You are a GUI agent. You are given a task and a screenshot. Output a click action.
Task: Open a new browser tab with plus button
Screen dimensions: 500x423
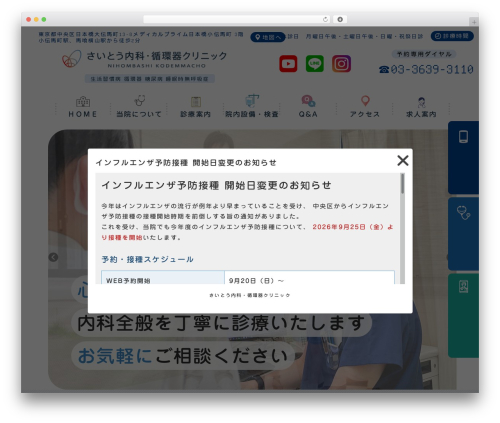click(x=474, y=22)
